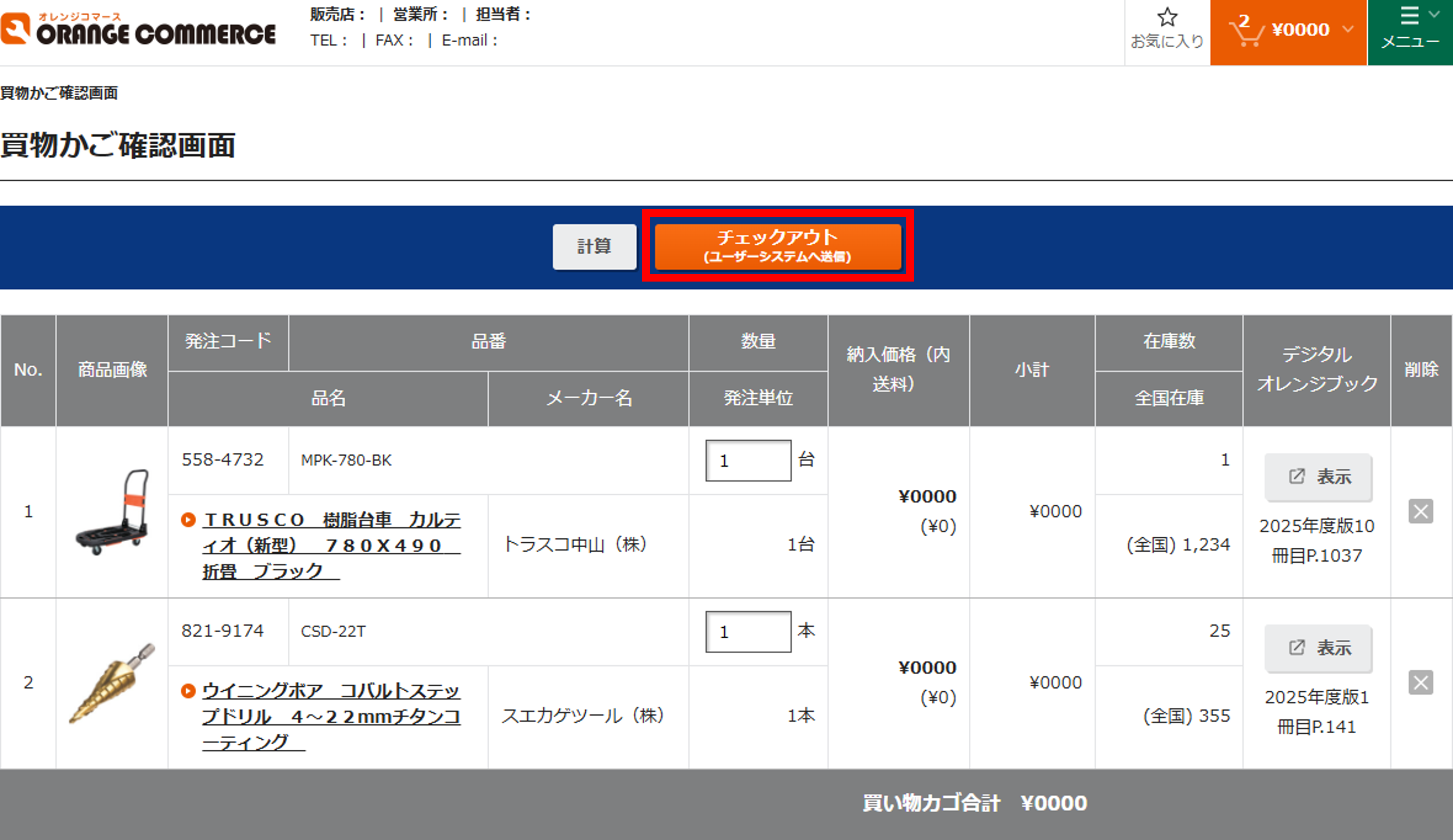Click the step drill product thumbnail

click(112, 683)
